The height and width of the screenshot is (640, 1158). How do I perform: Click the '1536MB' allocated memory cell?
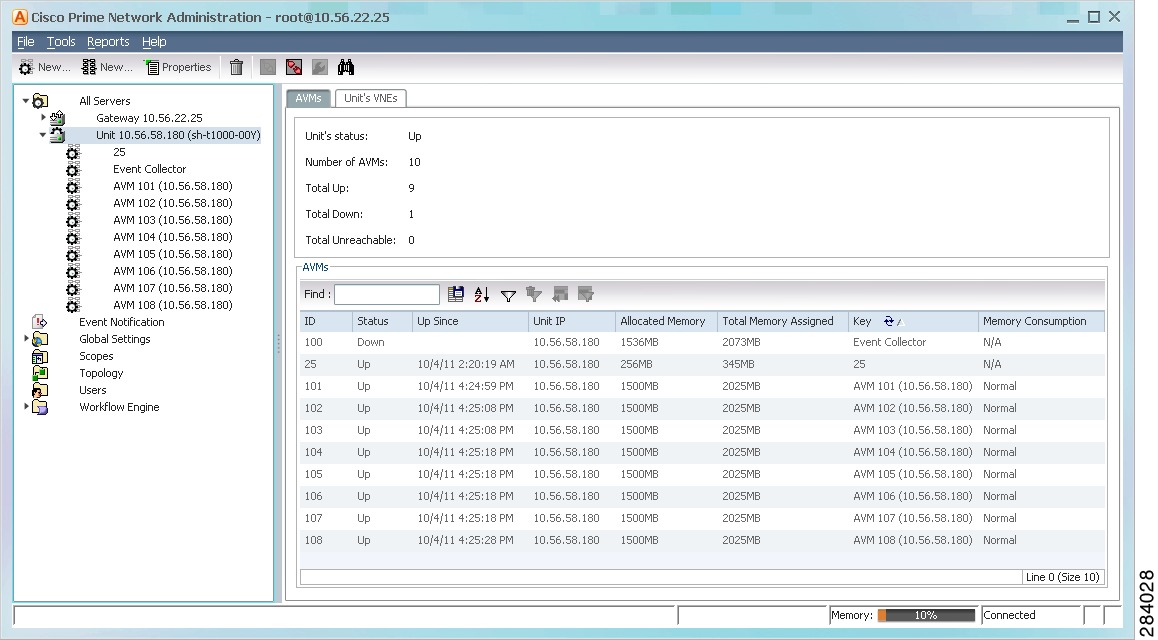tap(640, 343)
